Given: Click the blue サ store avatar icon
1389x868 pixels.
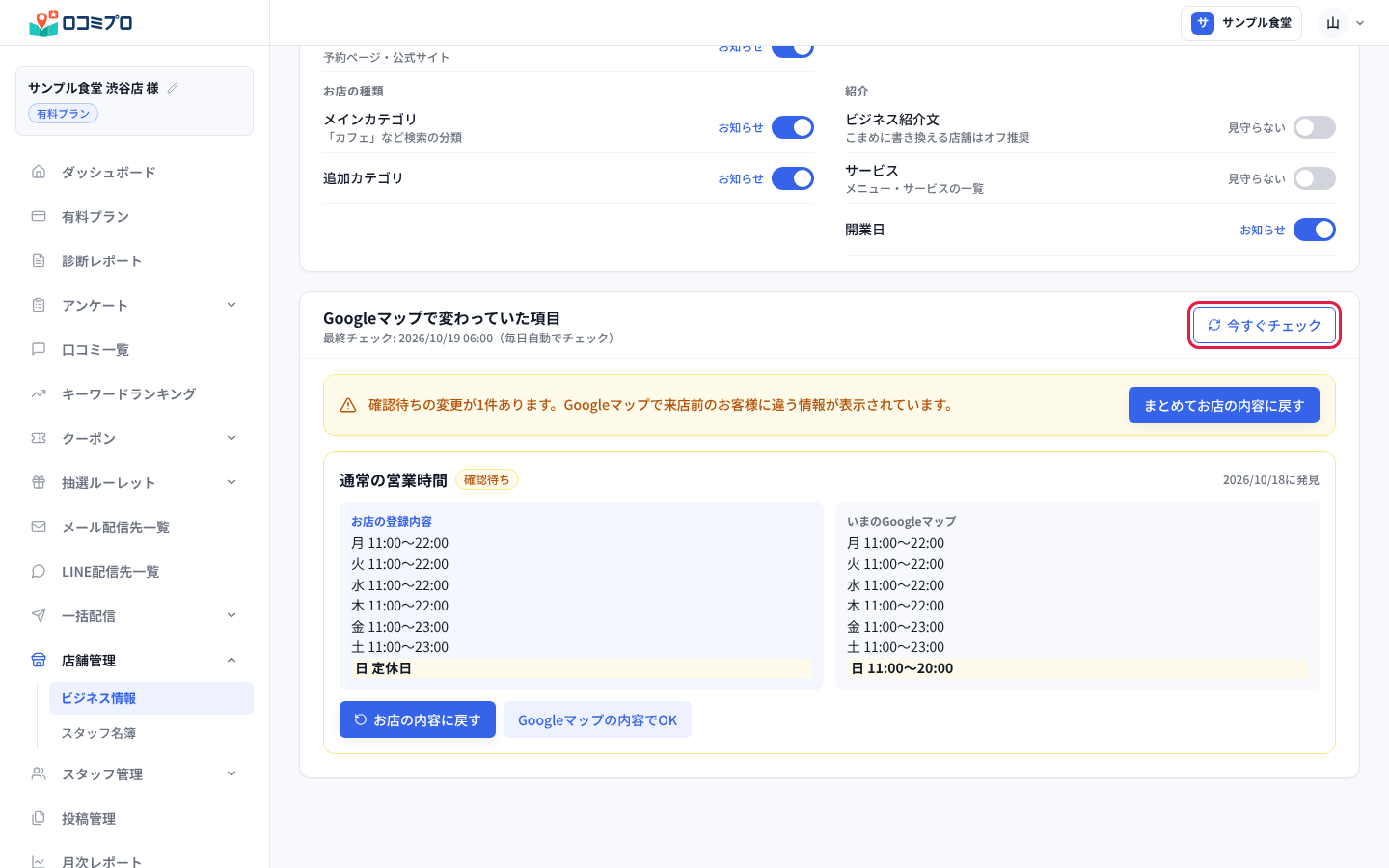Looking at the screenshot, I should 1203,23.
